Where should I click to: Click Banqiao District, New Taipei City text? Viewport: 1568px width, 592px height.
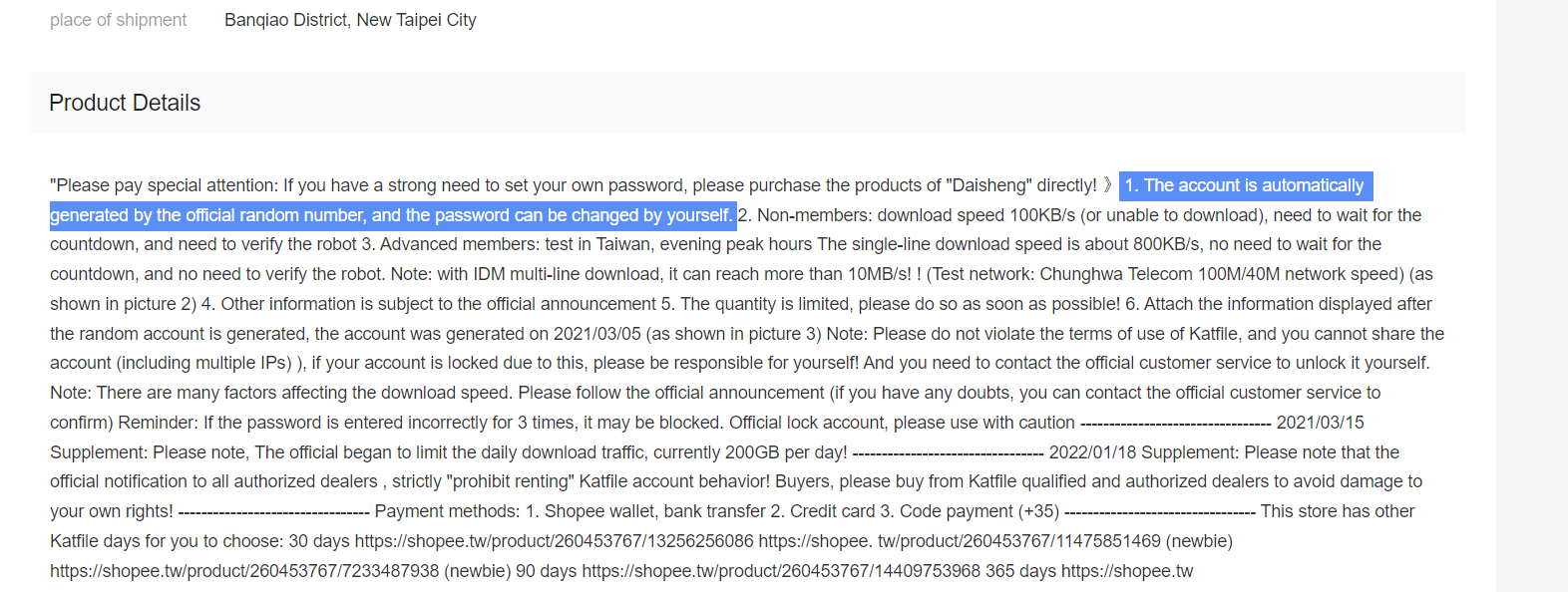[350, 20]
